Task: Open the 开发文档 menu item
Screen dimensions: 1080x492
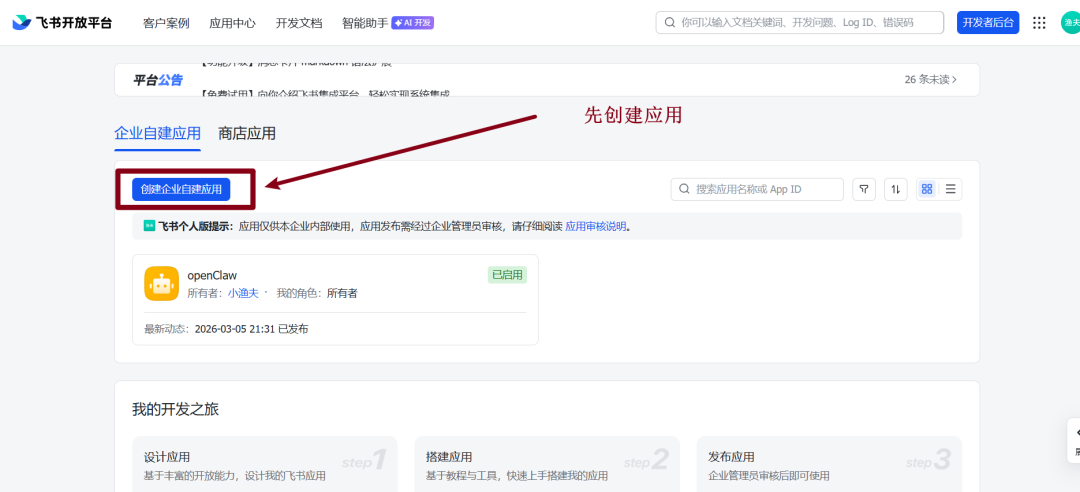Action: [x=298, y=23]
